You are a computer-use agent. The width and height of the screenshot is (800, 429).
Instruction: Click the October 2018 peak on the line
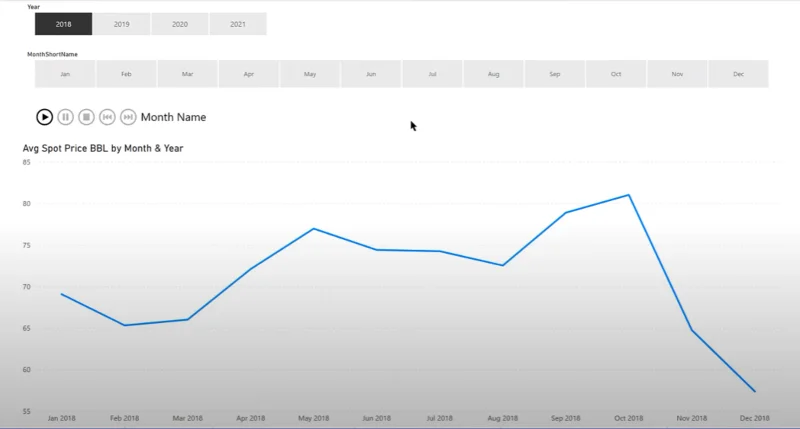pos(629,195)
